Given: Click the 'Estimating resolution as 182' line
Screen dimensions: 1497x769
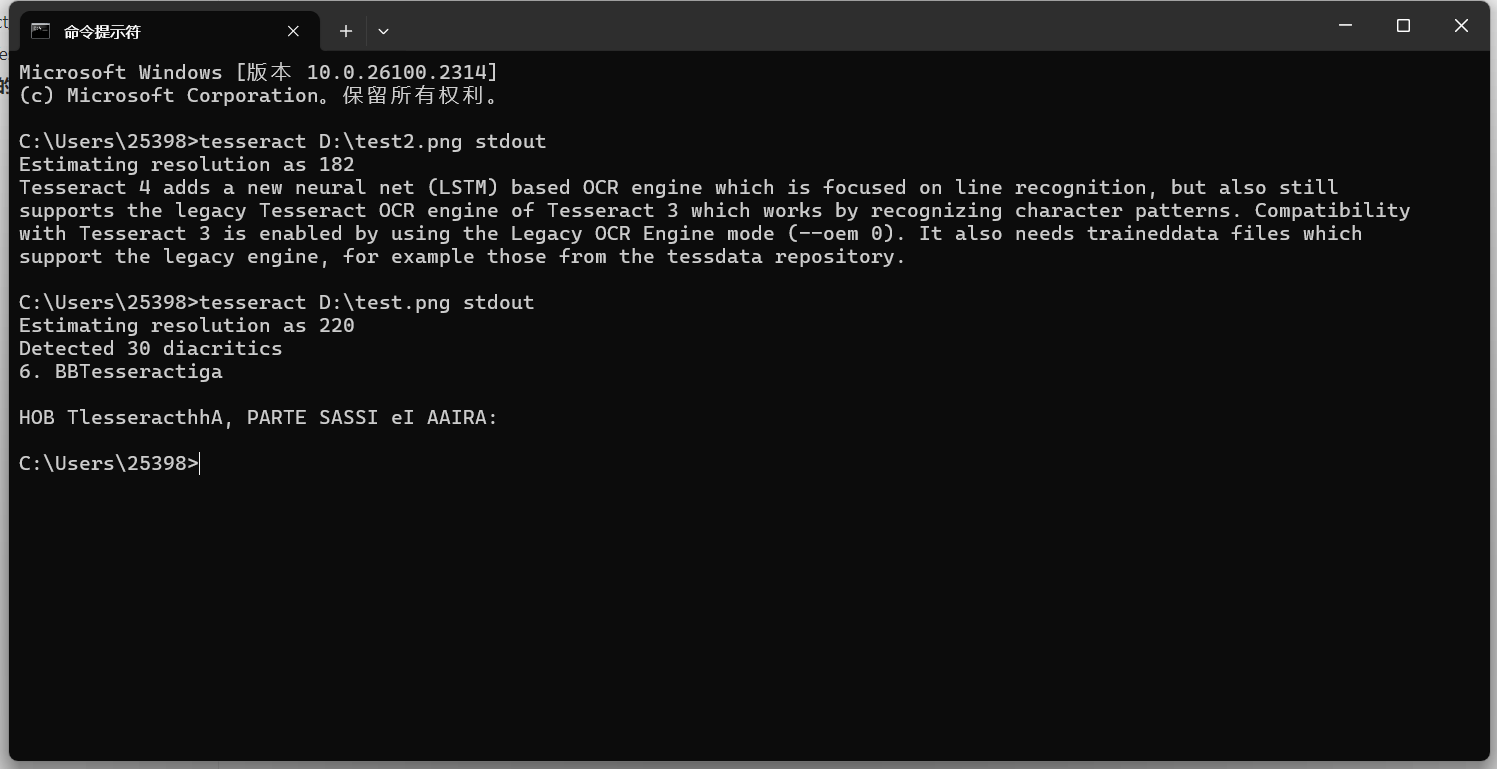Looking at the screenshot, I should tap(187, 164).
